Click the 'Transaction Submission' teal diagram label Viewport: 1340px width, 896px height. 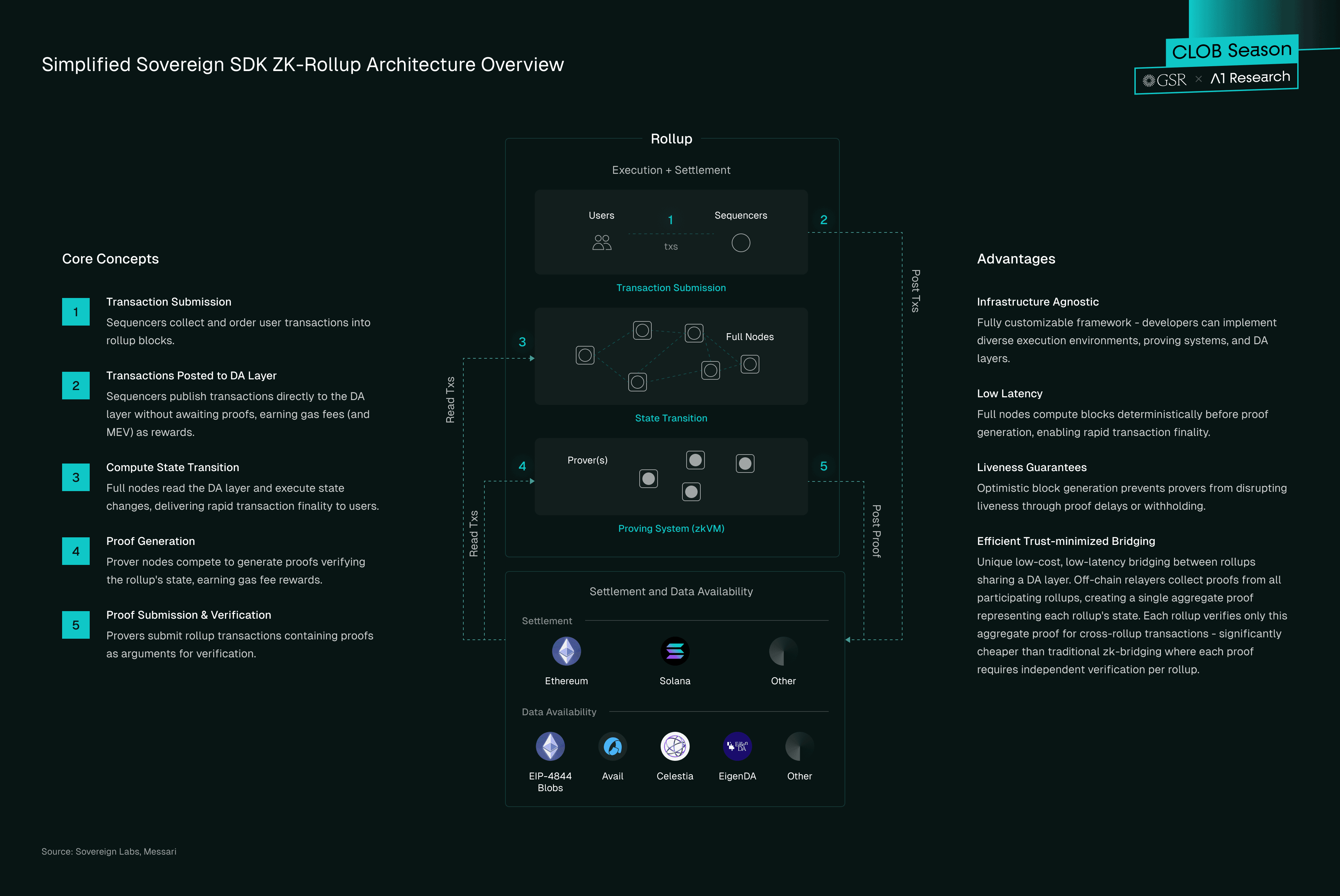[671, 288]
